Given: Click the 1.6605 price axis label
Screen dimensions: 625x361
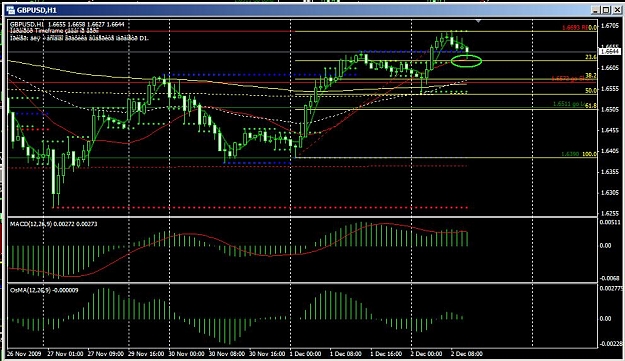Looking at the screenshot, I should click(x=610, y=68).
